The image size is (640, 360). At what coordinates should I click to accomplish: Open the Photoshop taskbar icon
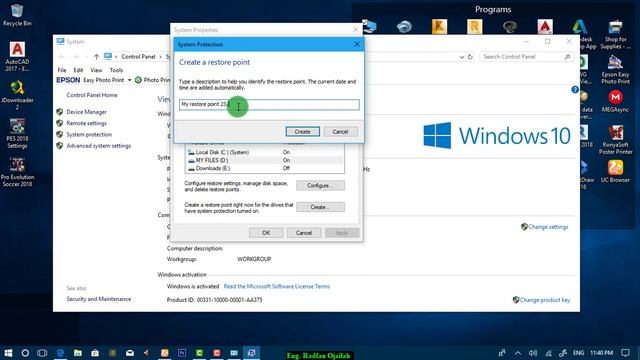[x=182, y=353]
